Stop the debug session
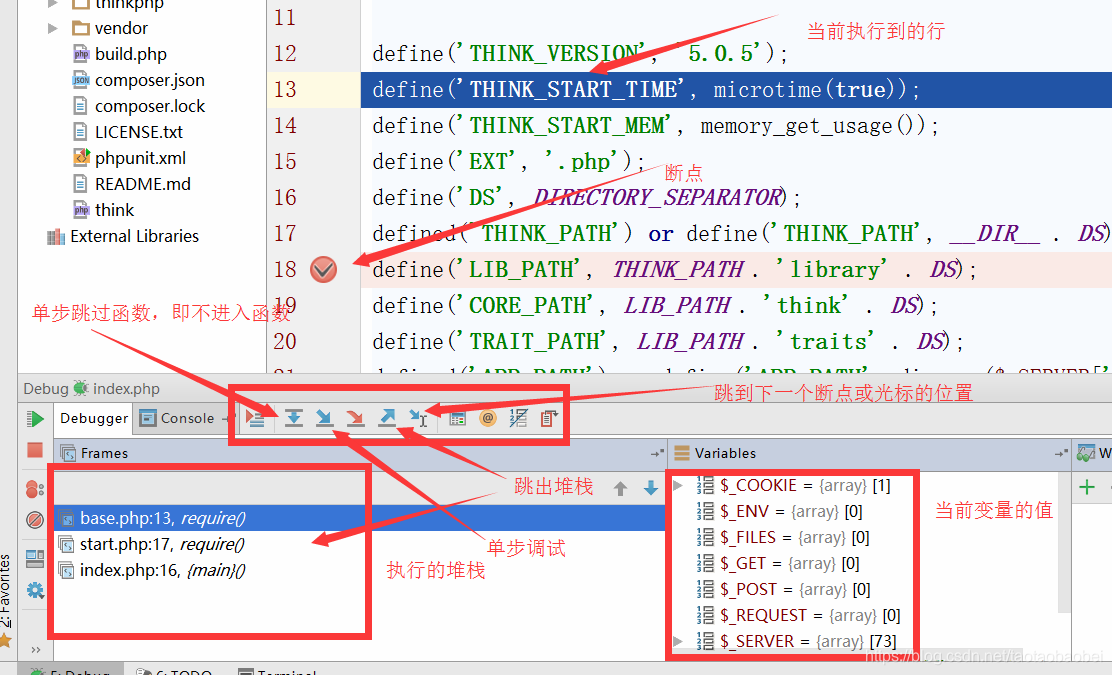Screen dimensions: 1112x675 (35, 448)
